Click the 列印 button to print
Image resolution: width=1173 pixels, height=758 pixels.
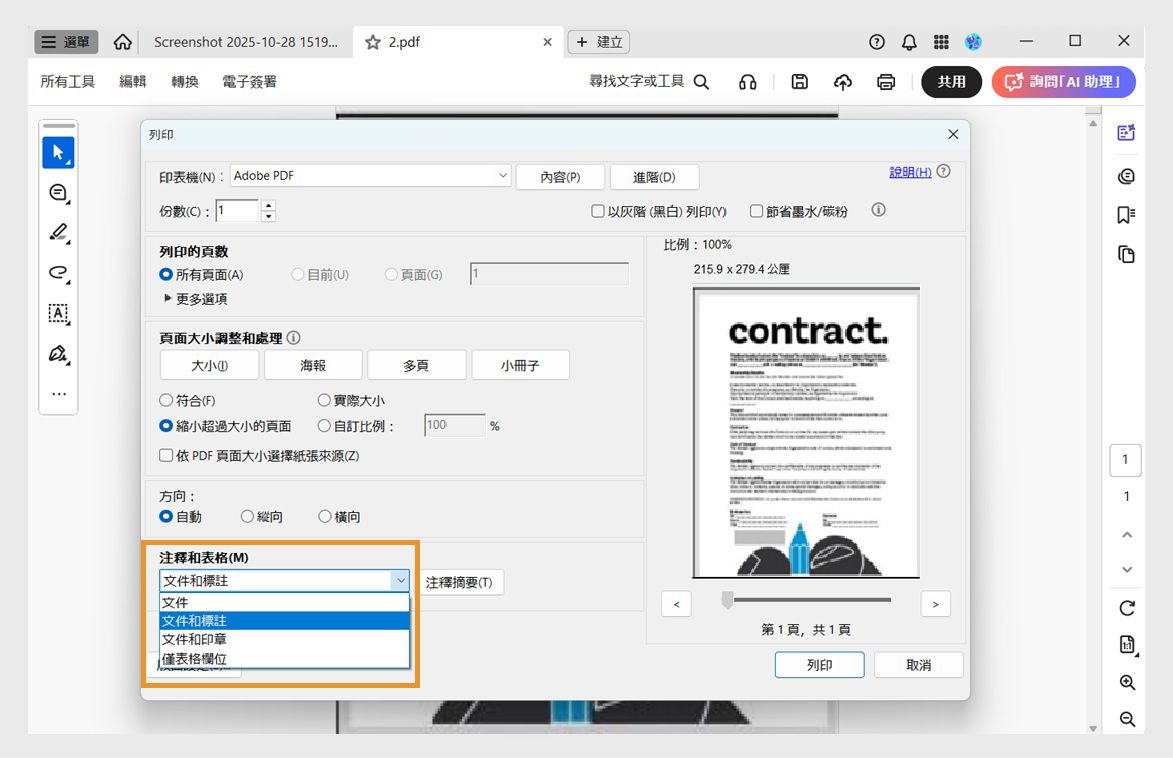(x=819, y=664)
